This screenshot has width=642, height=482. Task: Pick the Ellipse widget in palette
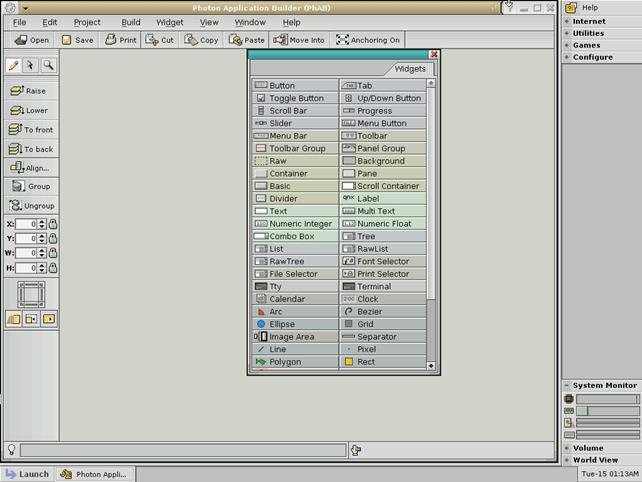tap(295, 324)
